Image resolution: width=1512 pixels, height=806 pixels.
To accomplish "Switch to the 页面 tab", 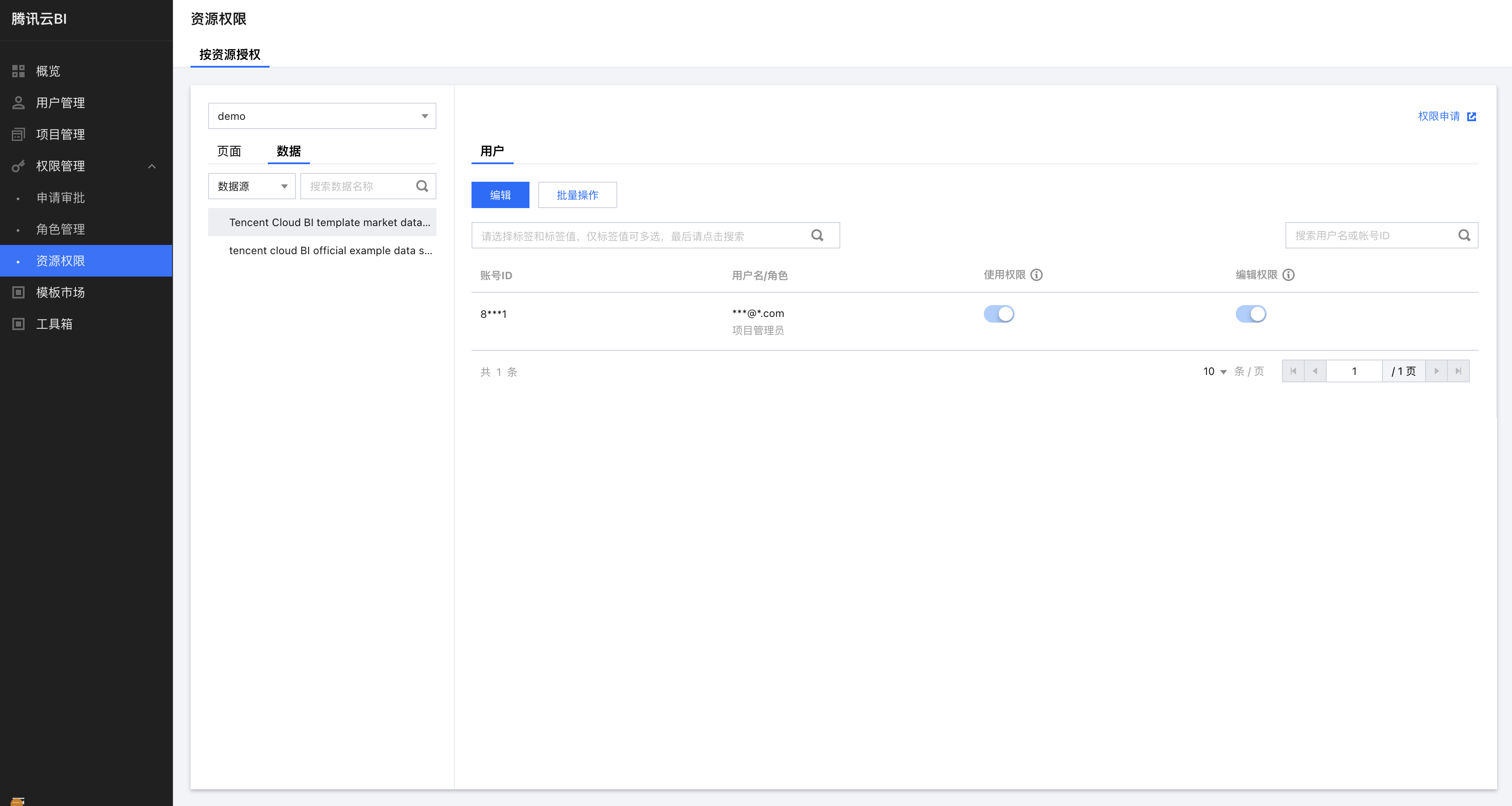I will point(229,151).
